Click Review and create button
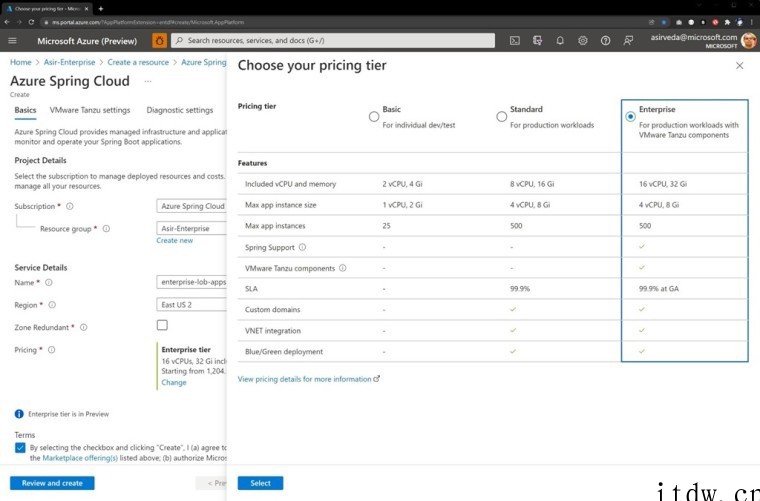760x501 pixels. [x=52, y=483]
